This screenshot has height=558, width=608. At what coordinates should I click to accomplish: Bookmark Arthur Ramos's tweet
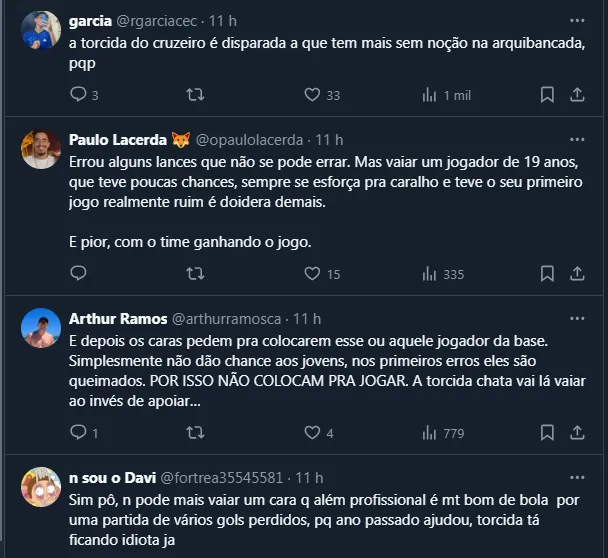pos(547,433)
